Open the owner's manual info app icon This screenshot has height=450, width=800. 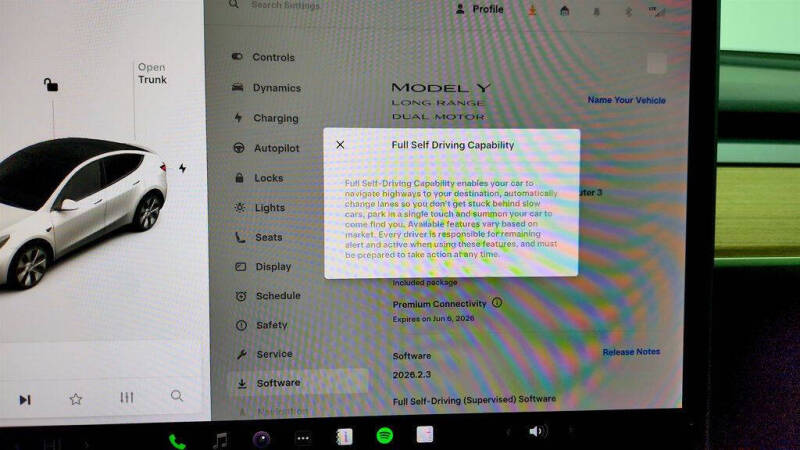coord(344,437)
